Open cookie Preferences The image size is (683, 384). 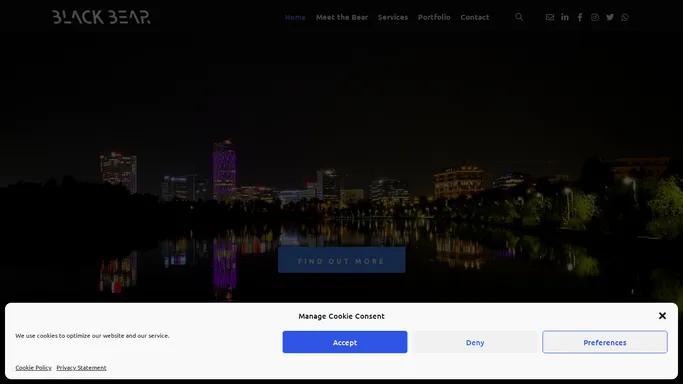(x=605, y=342)
